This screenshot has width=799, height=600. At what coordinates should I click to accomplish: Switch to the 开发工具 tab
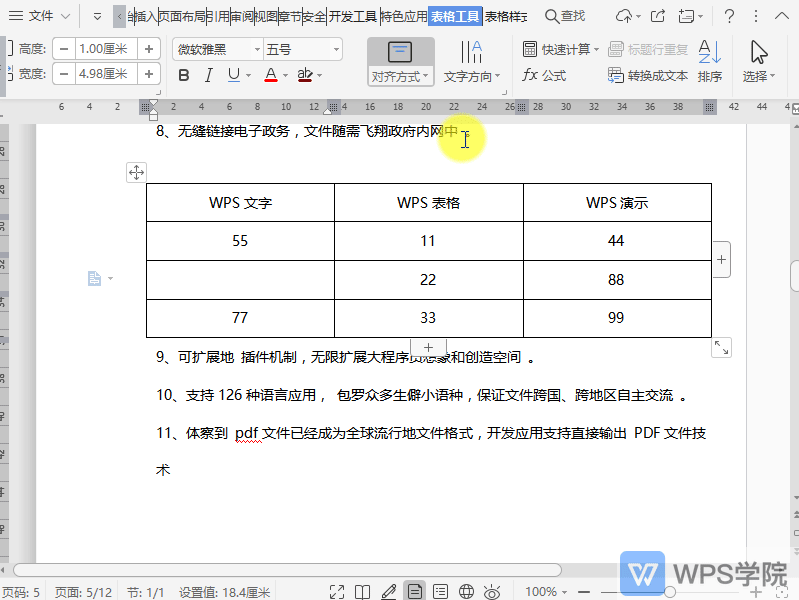click(352, 17)
